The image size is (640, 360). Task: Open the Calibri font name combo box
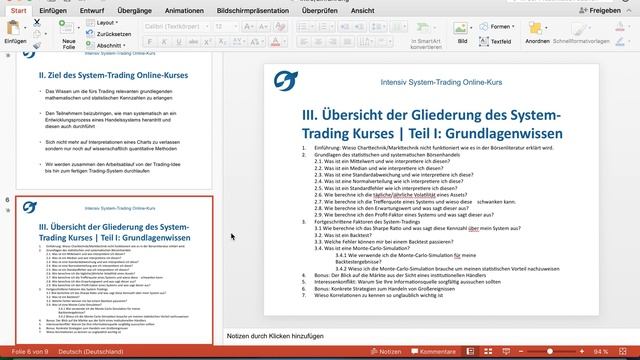pos(176,27)
